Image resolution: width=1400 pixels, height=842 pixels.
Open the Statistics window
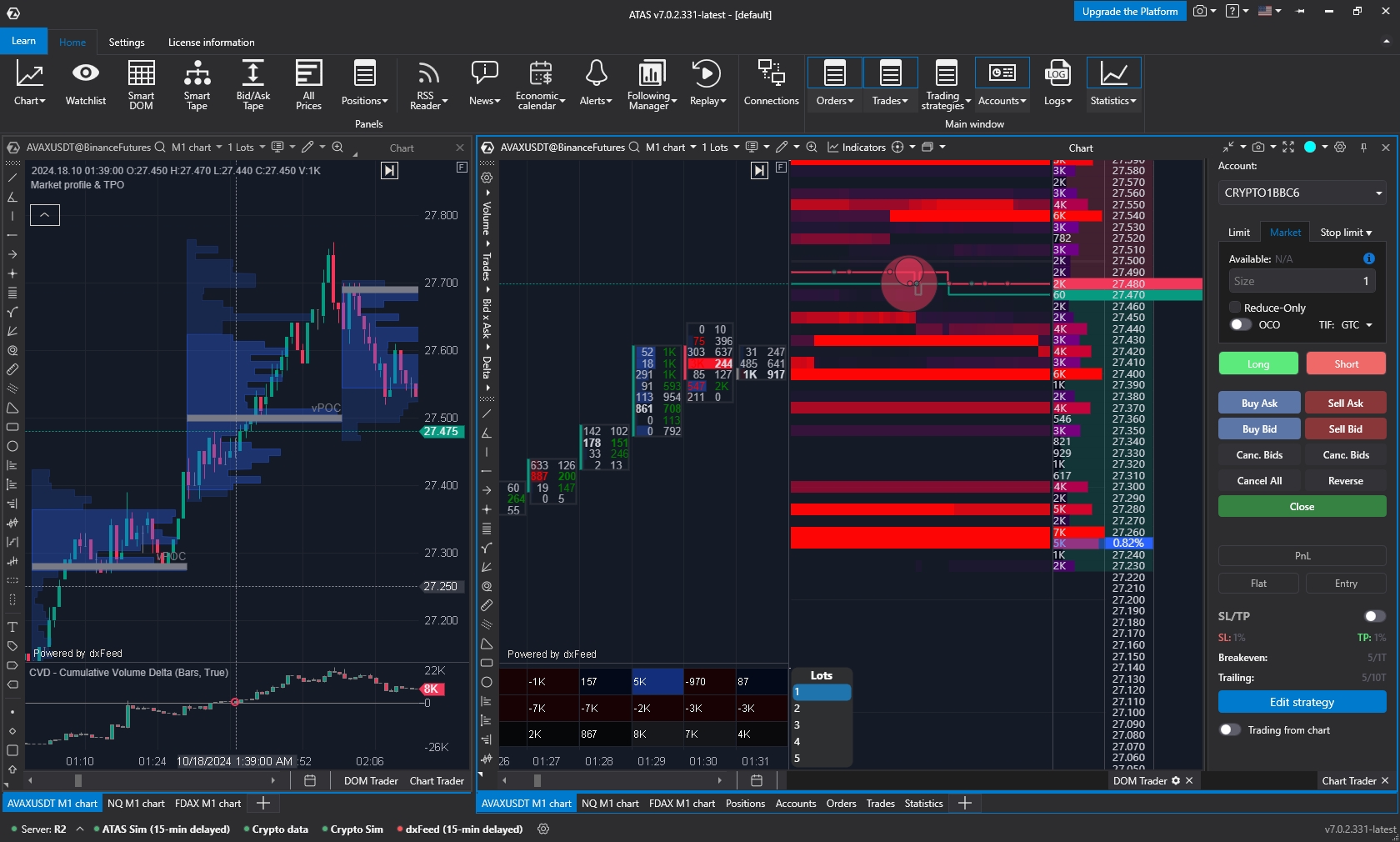coord(1113,83)
